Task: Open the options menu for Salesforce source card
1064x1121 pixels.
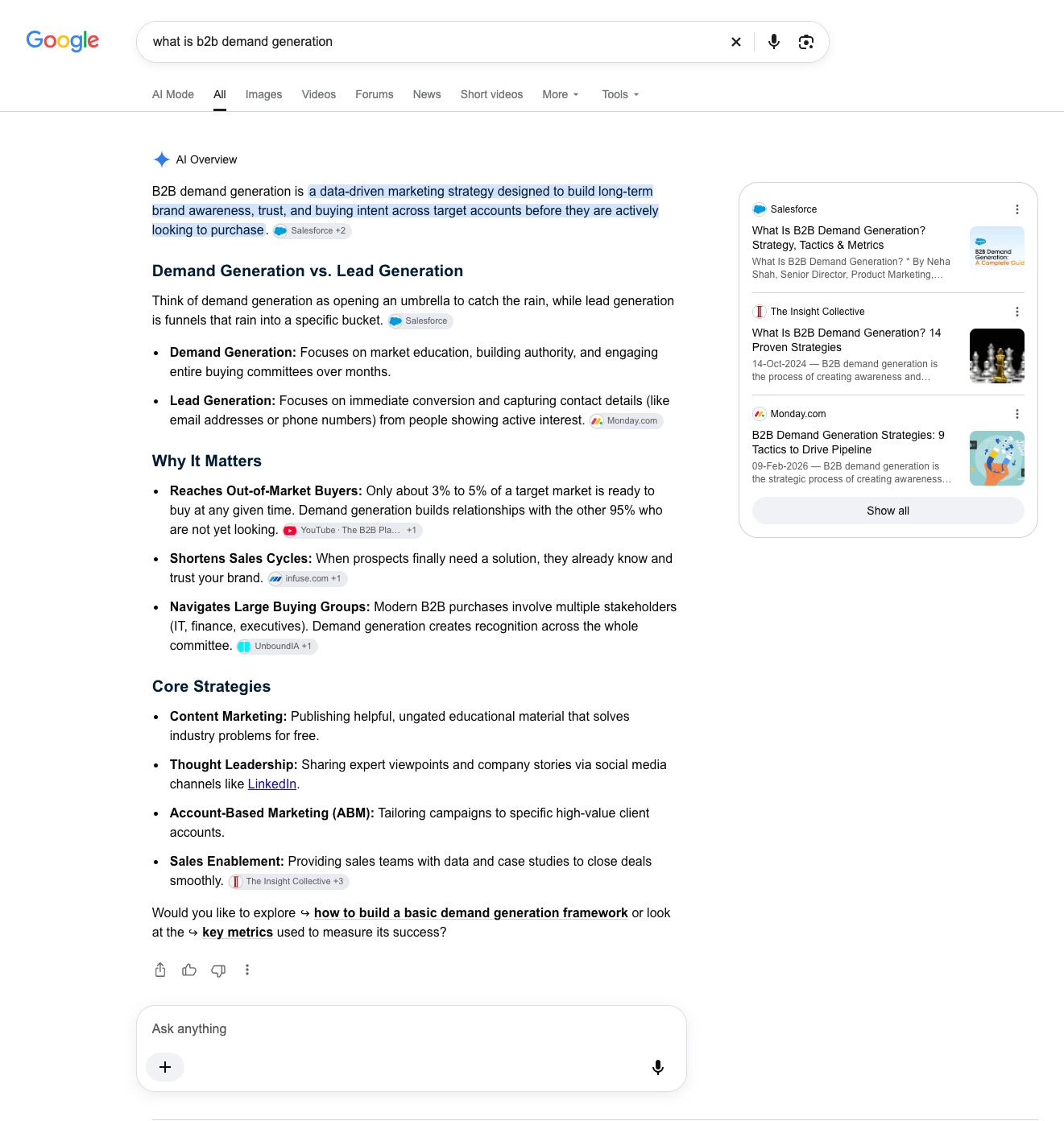Action: point(1017,209)
